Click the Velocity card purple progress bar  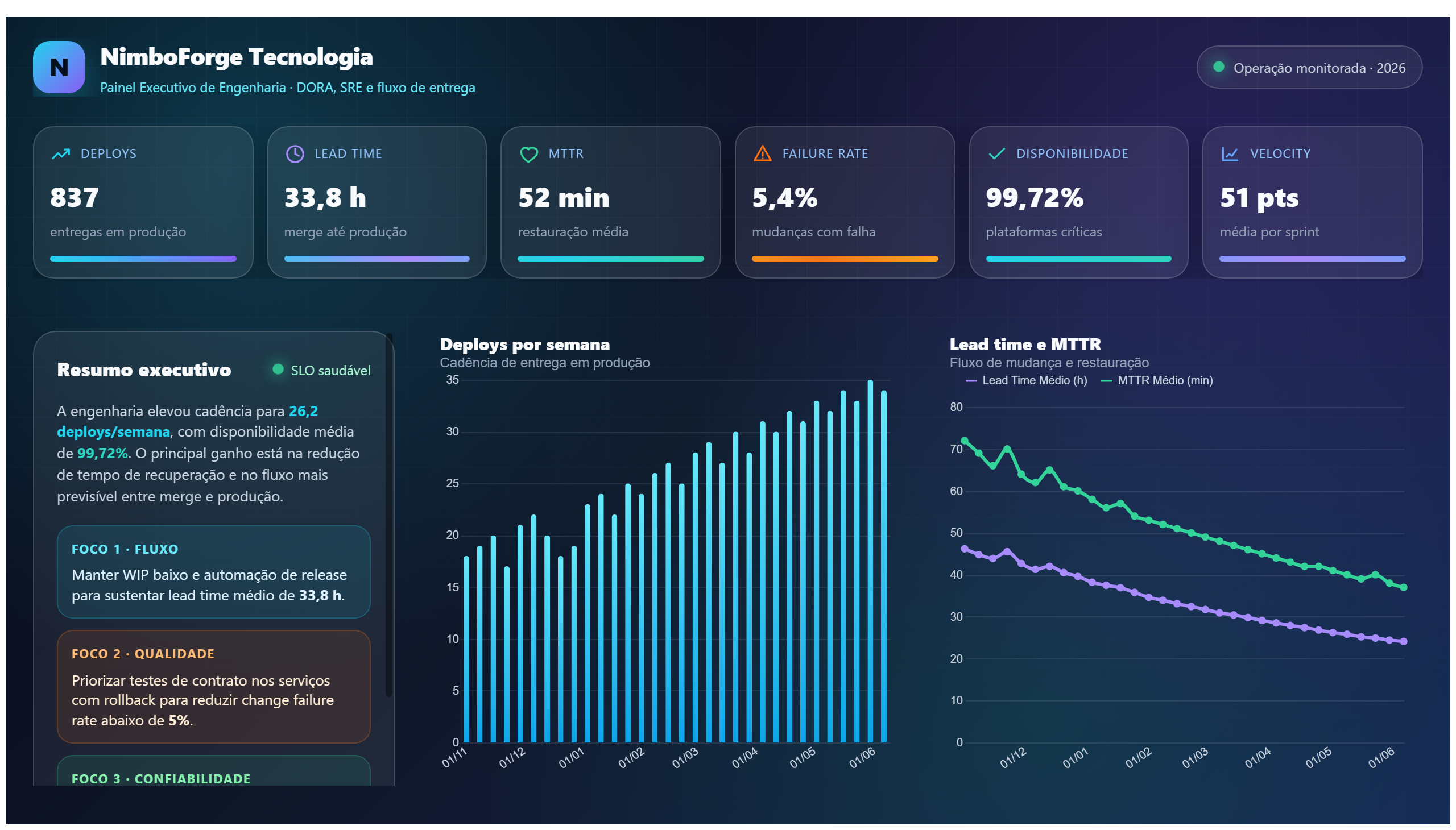(1313, 259)
